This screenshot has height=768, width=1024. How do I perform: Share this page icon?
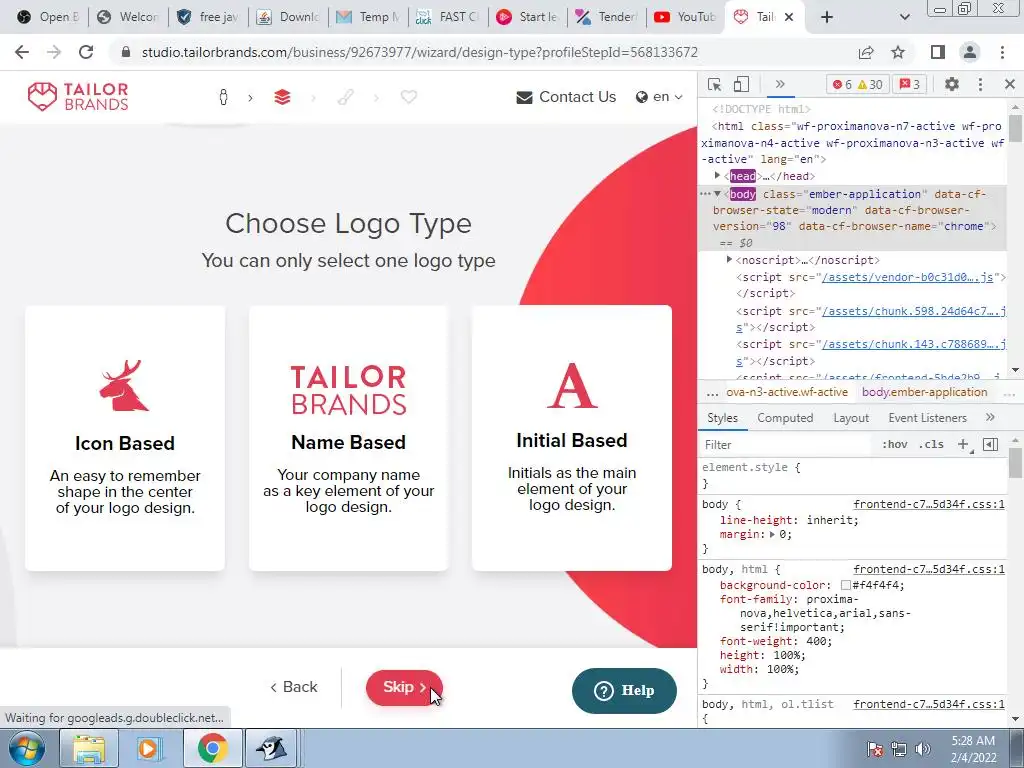click(x=866, y=52)
